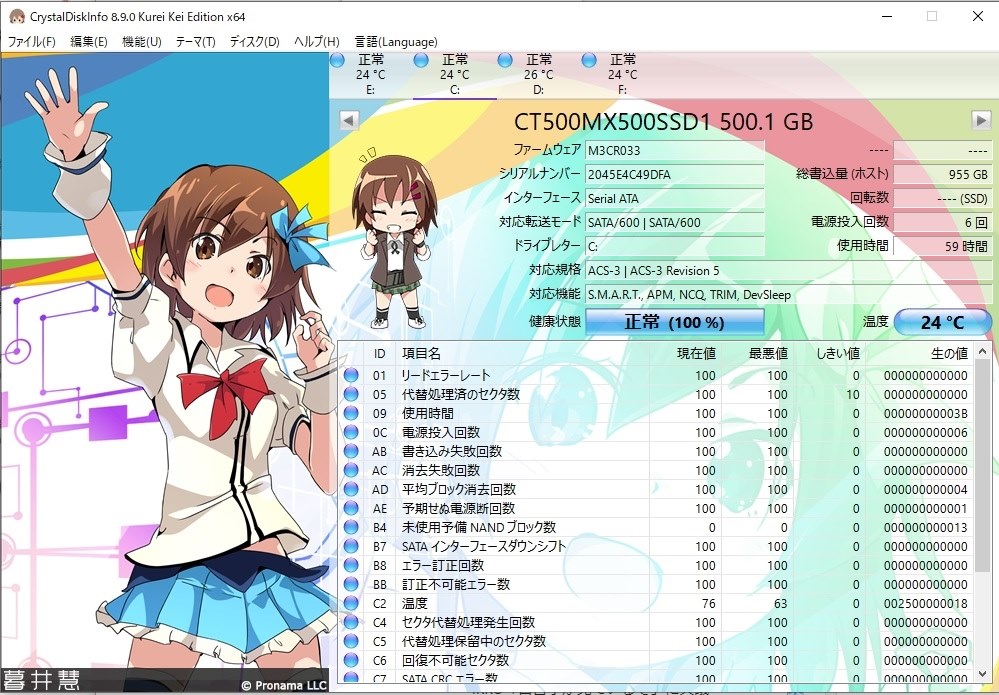
Task: Click the 6 回 power-on count value
Action: (942, 222)
